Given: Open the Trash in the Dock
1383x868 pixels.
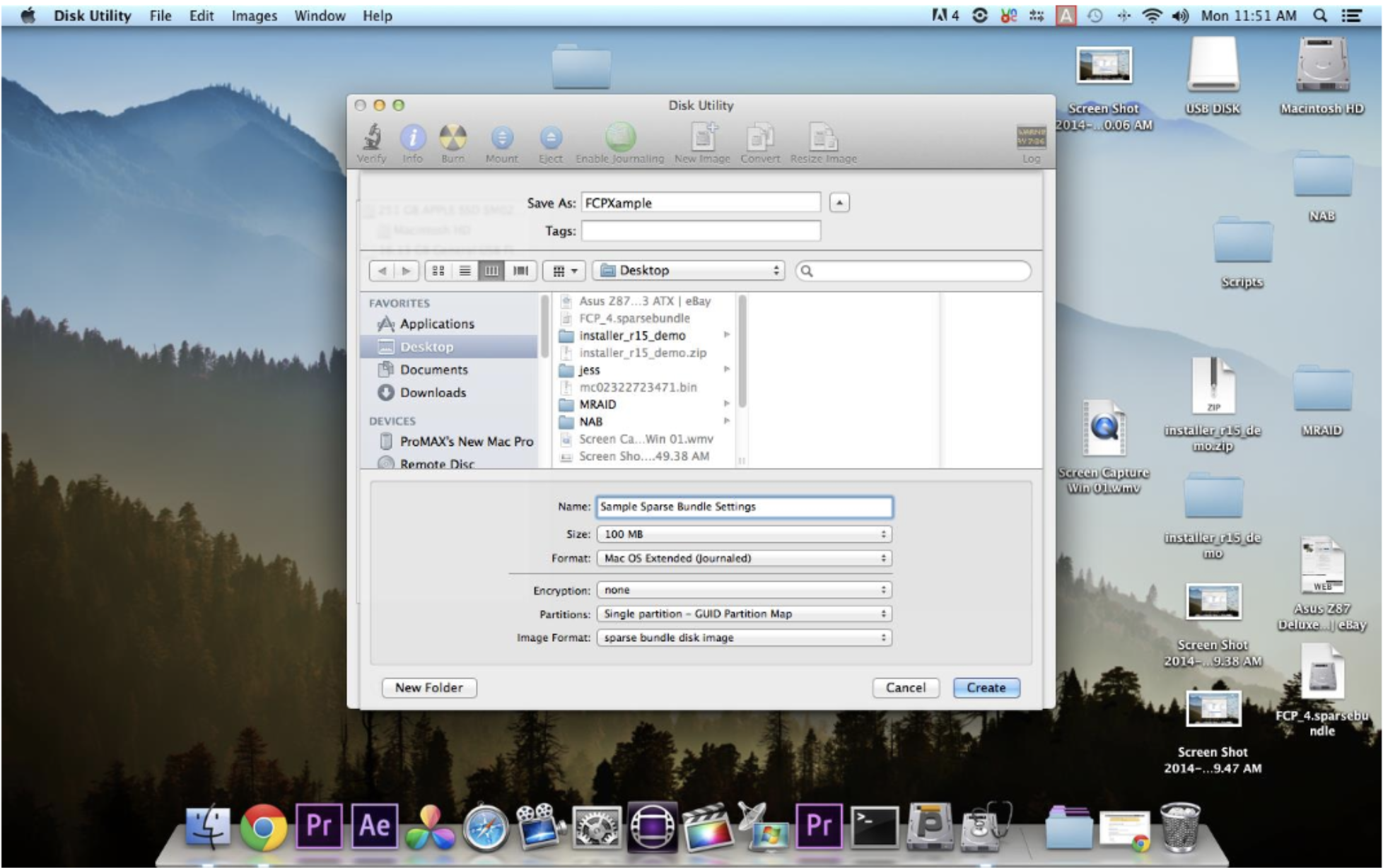Looking at the screenshot, I should [x=1179, y=826].
